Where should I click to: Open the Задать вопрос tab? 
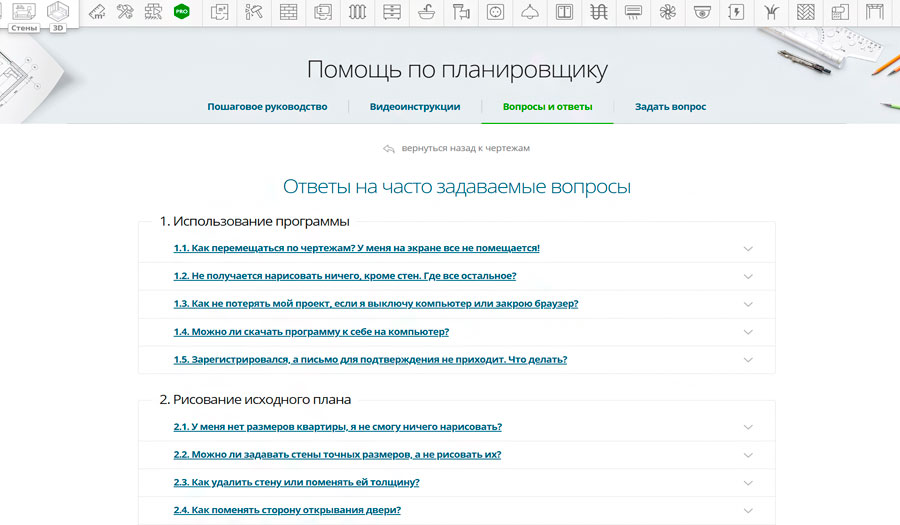(670, 107)
